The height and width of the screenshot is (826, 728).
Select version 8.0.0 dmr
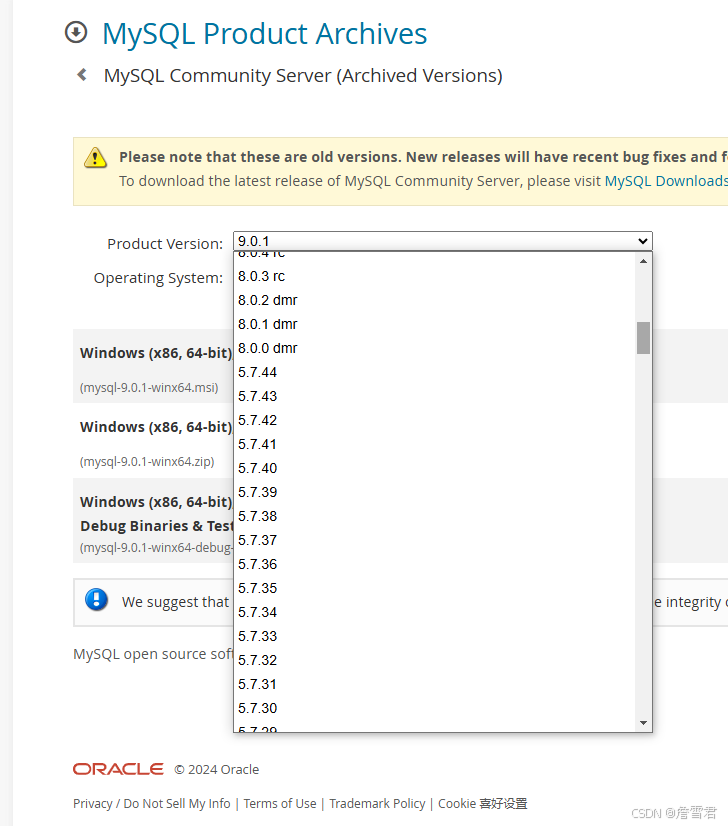(435, 348)
